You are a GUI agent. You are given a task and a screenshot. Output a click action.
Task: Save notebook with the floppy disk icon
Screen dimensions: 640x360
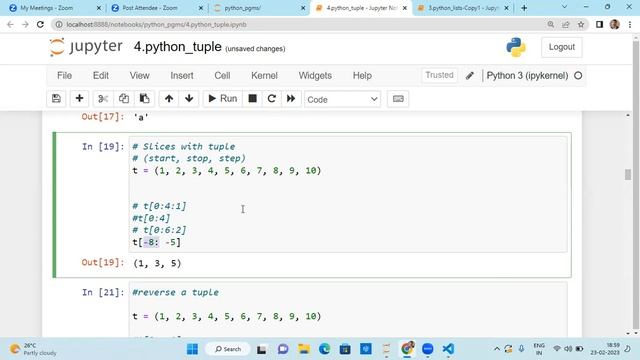[x=56, y=99]
